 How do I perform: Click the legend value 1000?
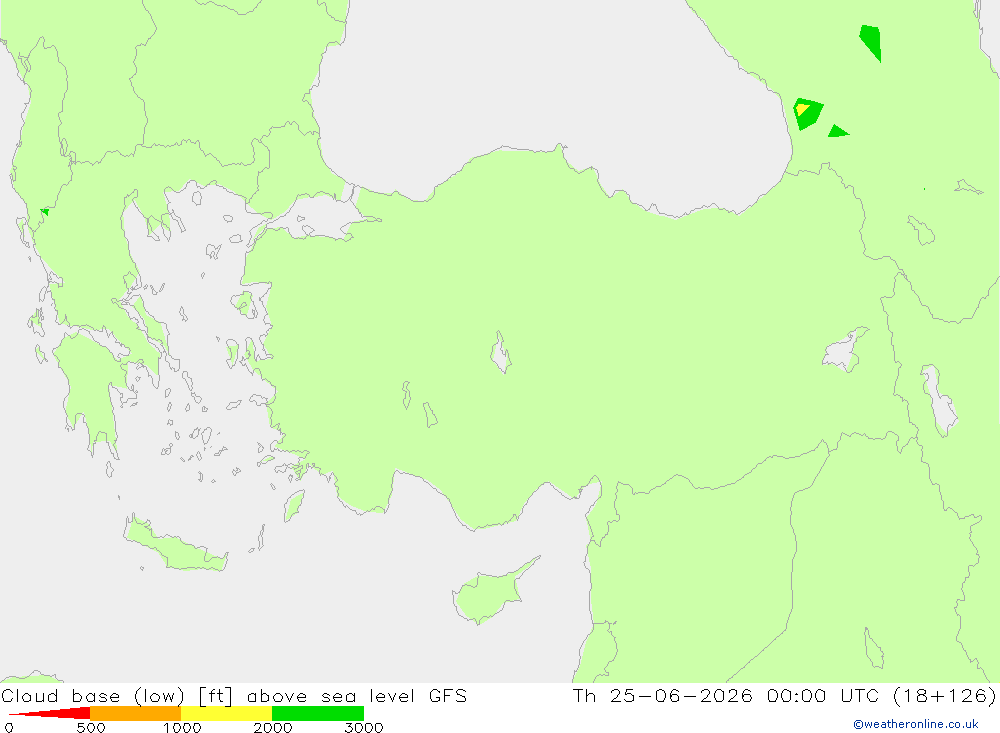point(182,727)
